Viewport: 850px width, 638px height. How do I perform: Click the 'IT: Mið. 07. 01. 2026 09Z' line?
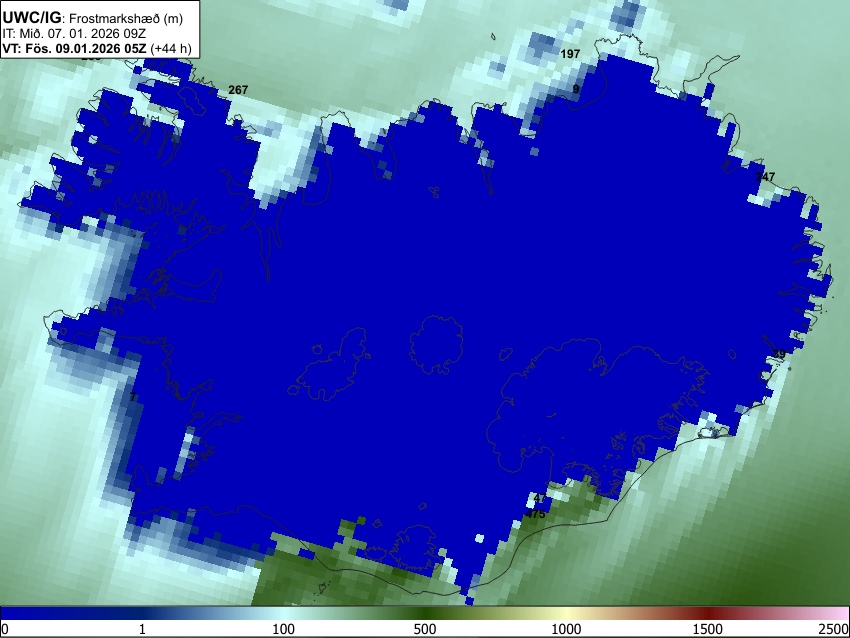73,34
